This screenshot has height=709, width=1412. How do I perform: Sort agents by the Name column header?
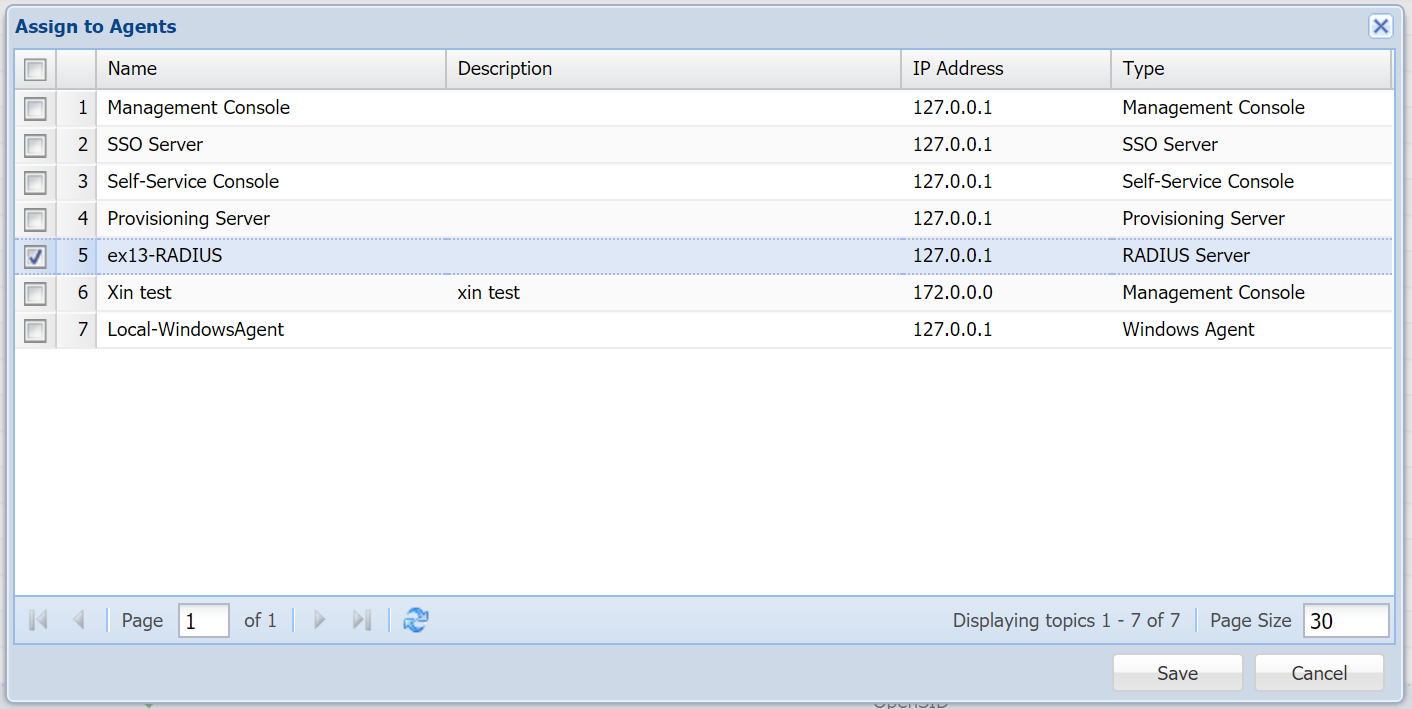(x=270, y=69)
